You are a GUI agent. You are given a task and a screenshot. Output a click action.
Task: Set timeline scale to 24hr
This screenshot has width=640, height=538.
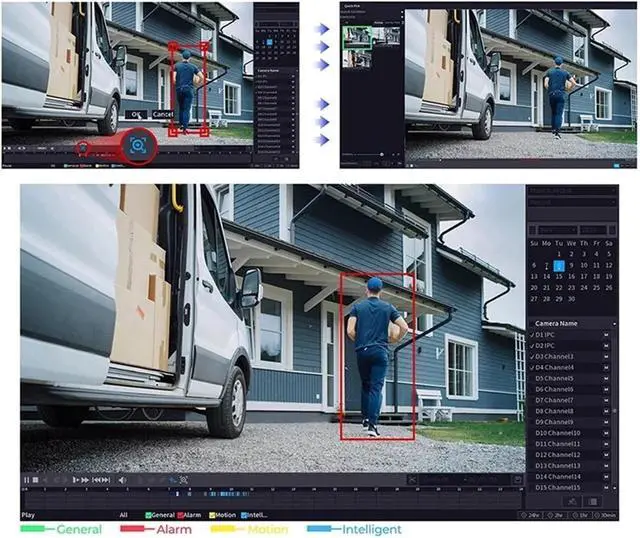point(530,515)
